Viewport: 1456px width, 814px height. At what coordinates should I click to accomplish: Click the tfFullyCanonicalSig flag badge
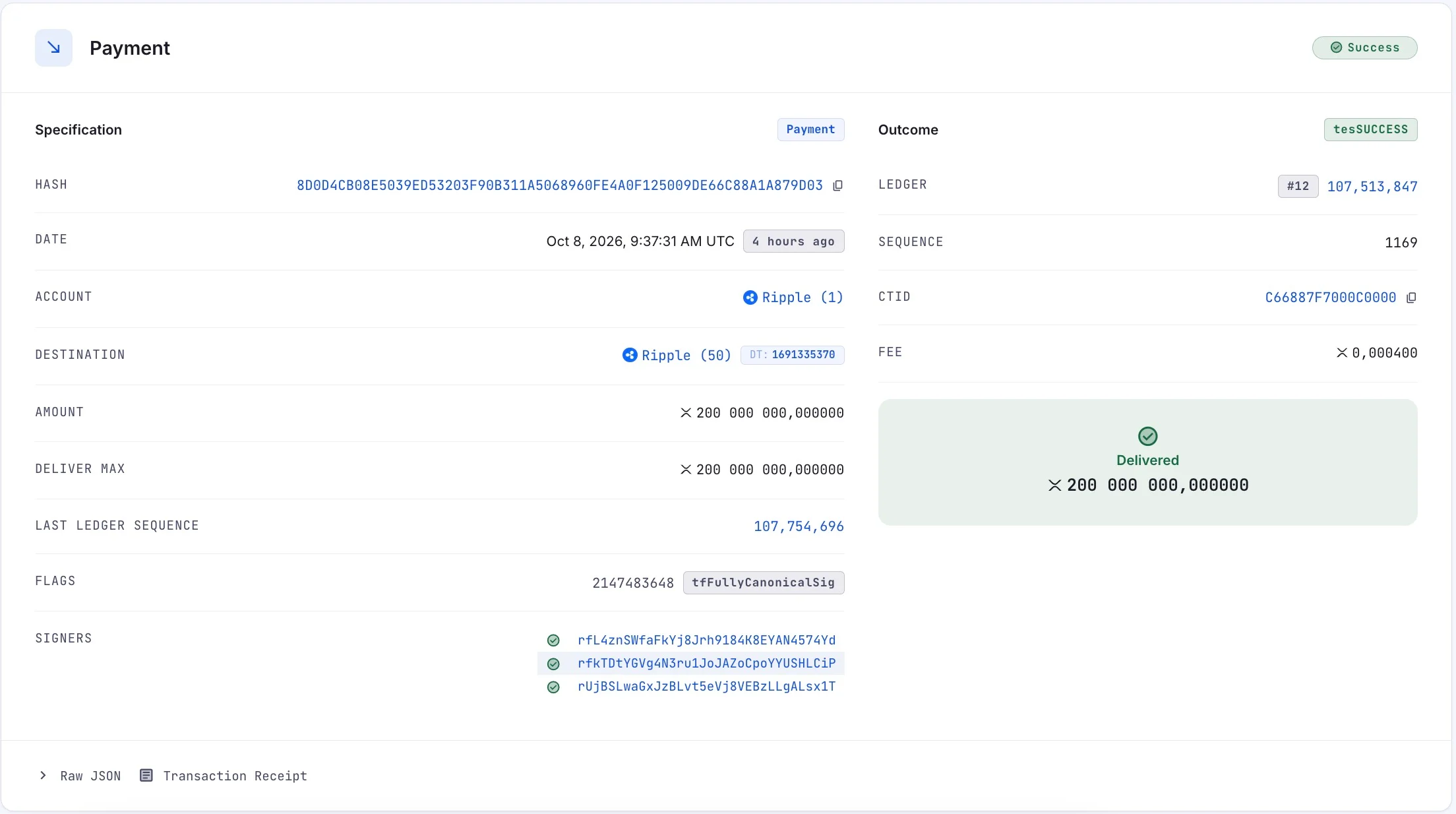(764, 582)
